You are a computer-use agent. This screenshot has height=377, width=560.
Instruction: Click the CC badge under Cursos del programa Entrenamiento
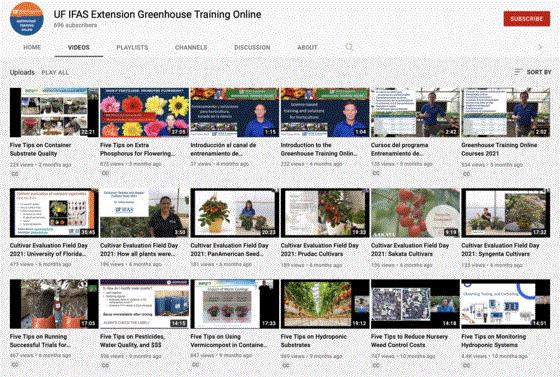[x=376, y=173]
